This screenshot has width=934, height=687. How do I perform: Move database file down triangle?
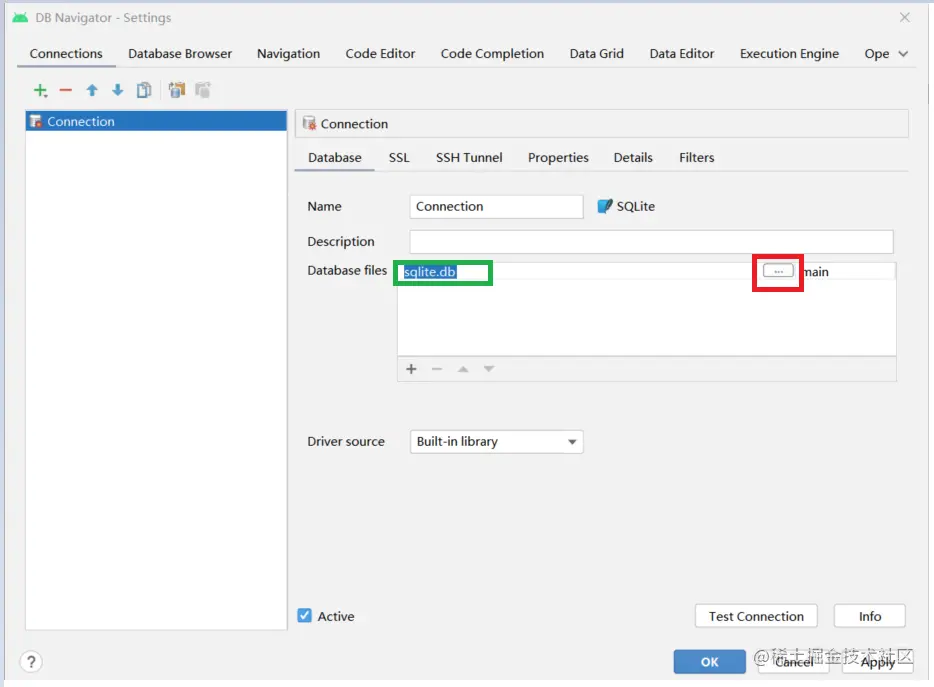pyautogui.click(x=488, y=369)
